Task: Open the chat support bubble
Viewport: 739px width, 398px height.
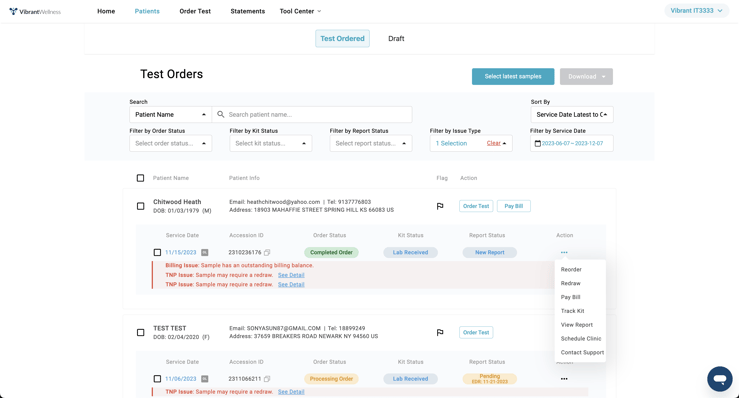Action: [x=720, y=379]
